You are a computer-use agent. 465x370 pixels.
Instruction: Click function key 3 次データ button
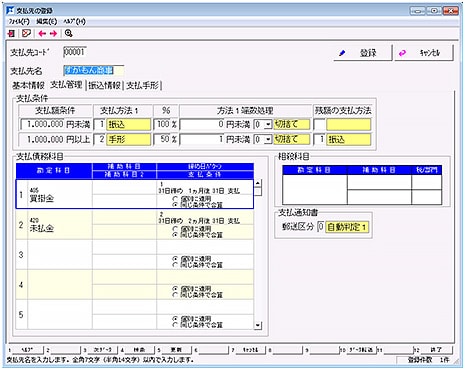102,350
